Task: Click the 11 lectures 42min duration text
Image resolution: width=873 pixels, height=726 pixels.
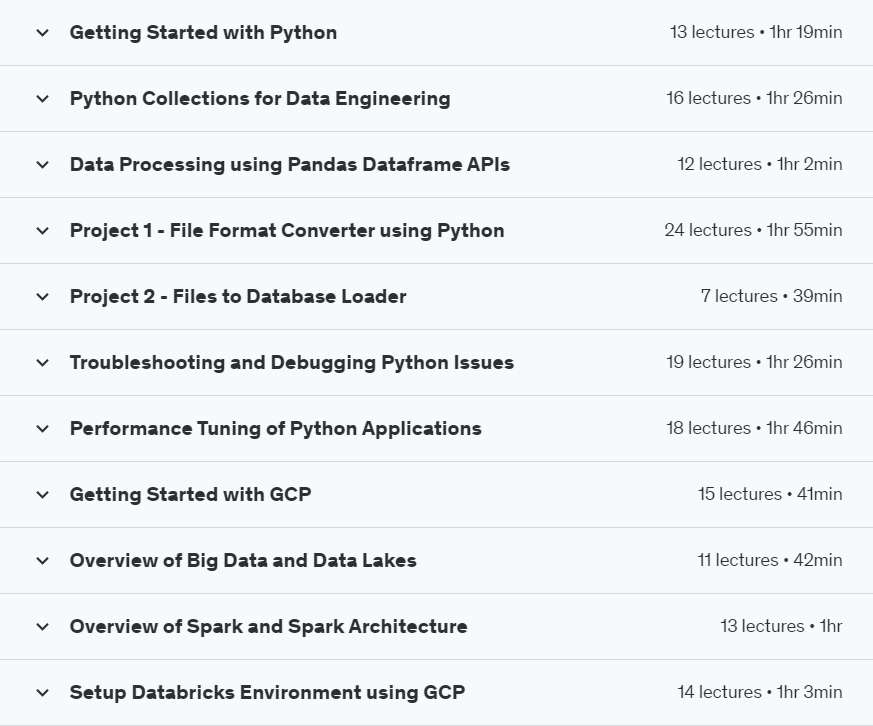Action: 770,561
